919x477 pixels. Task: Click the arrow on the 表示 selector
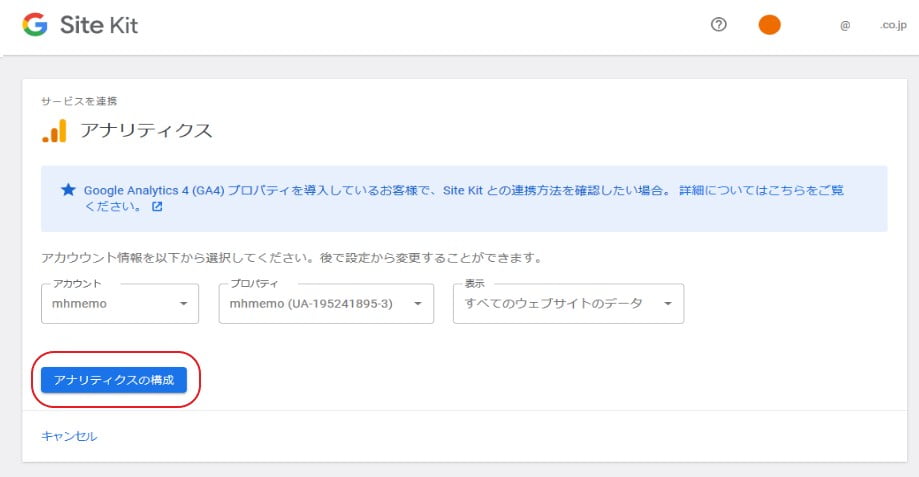pyautogui.click(x=667, y=304)
